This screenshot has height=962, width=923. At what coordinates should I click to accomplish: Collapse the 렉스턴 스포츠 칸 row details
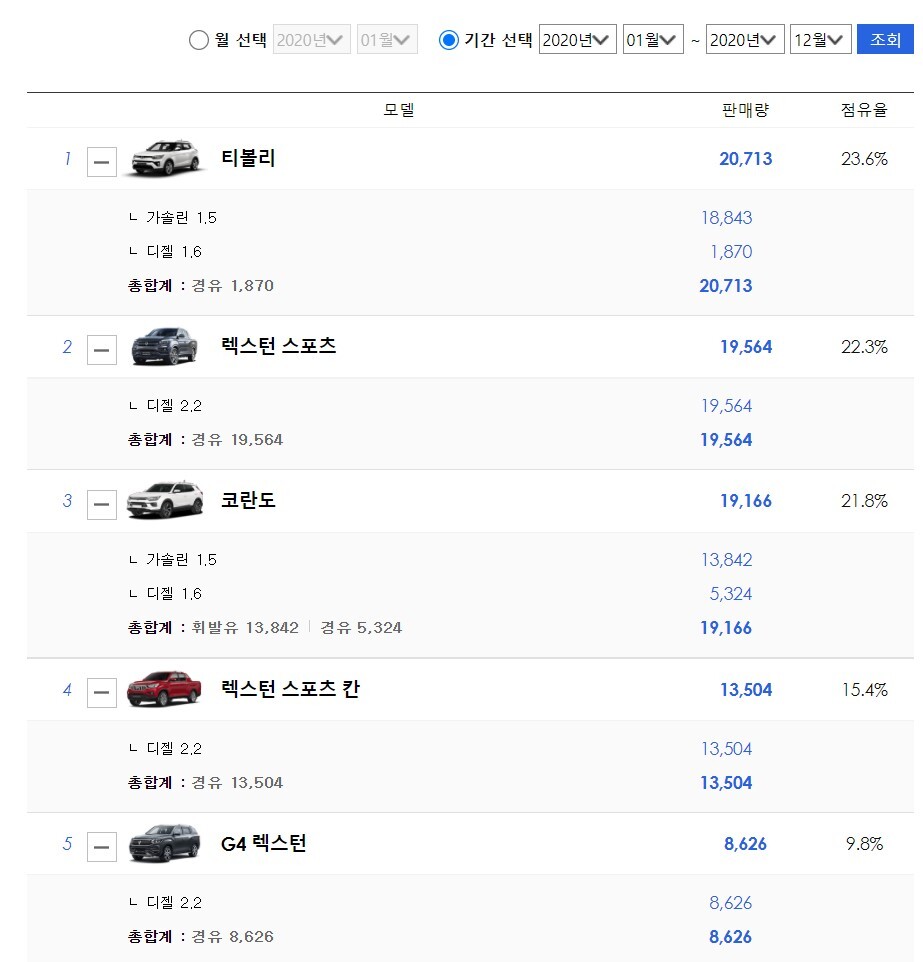point(102,693)
